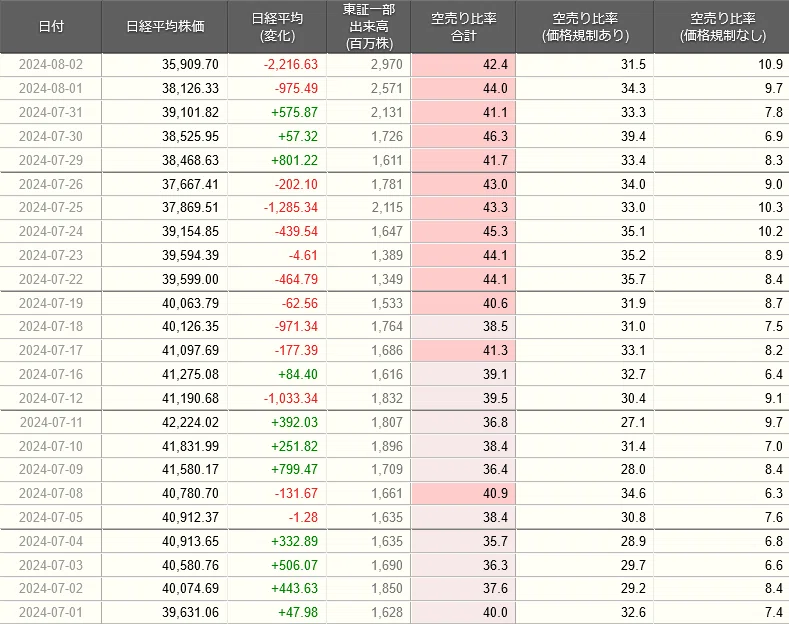789x624 pixels.
Task: Click the Nikkei value 42,224.02
Action: point(190,422)
